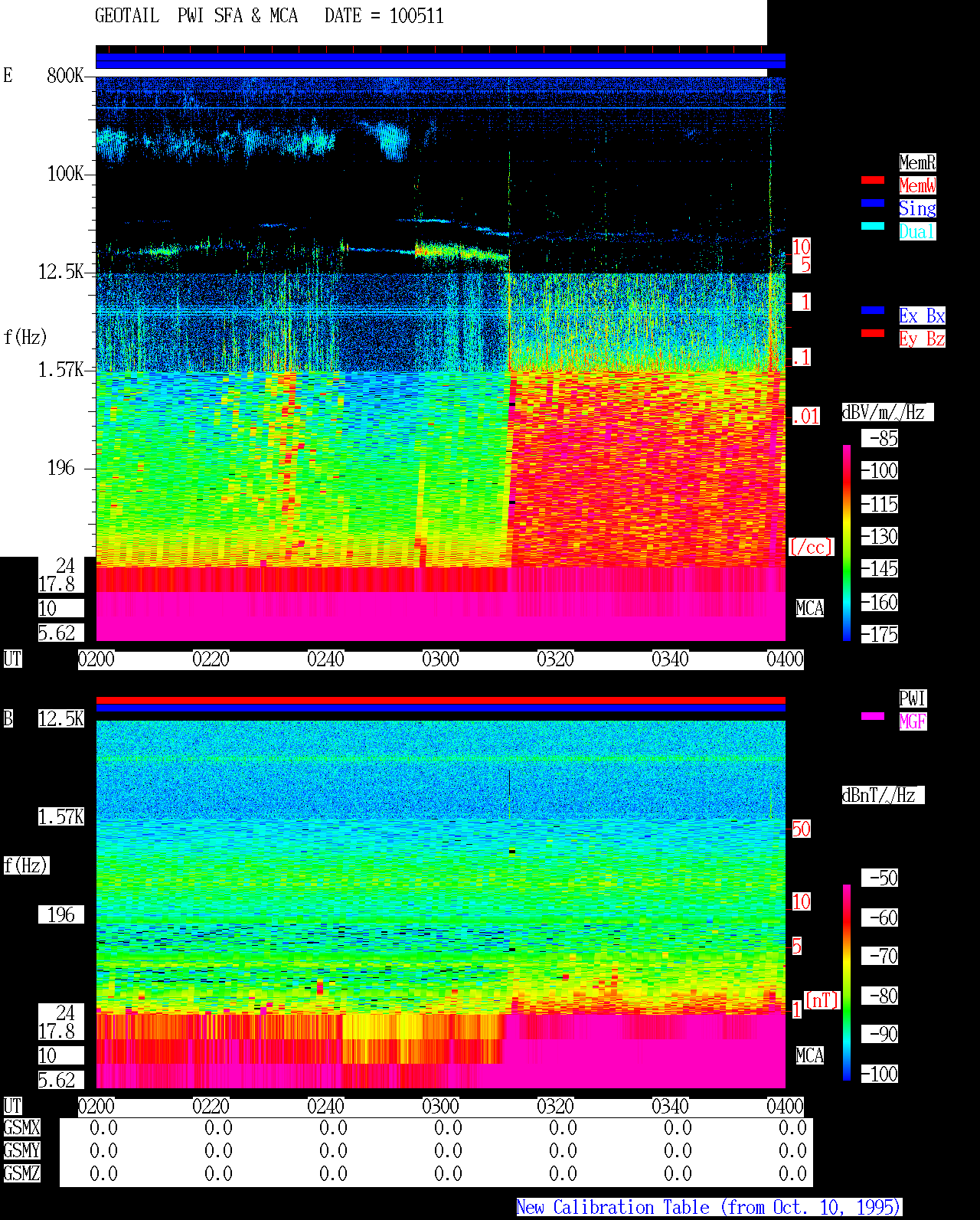Image resolution: width=980 pixels, height=1220 pixels.
Task: Click the GEOTAIL PWI SFA & MCA title
Action: 196,16
